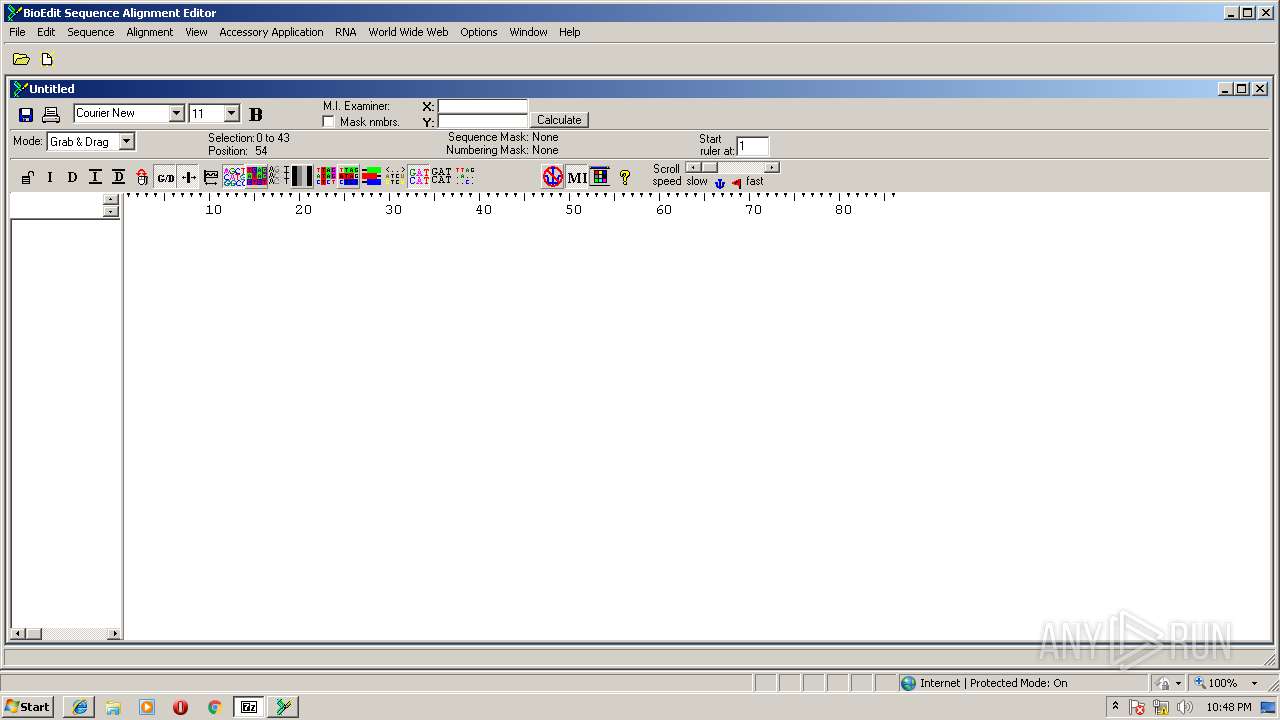The image size is (1280, 720).
Task: Open the Alignment menu
Action: pos(150,32)
